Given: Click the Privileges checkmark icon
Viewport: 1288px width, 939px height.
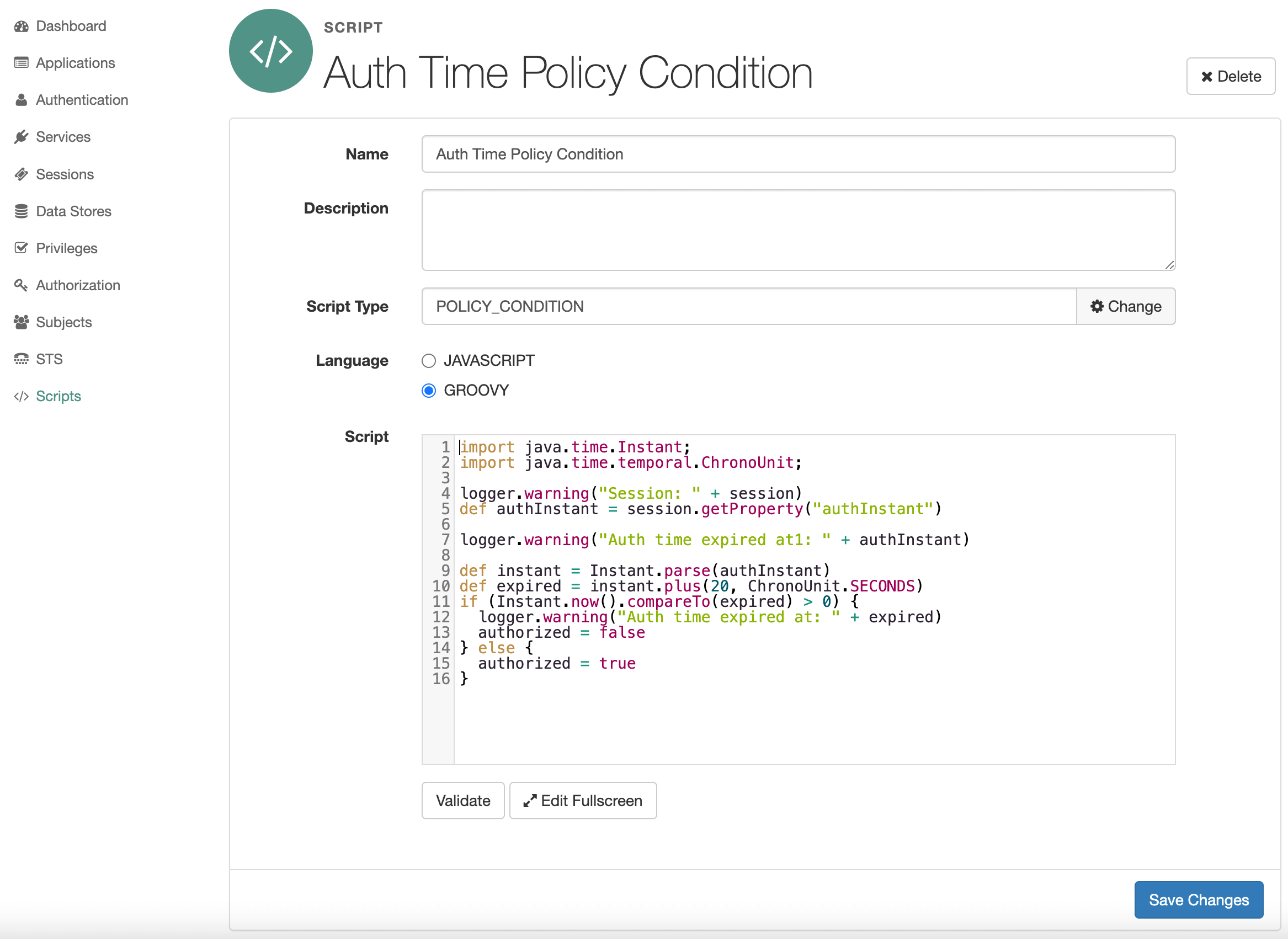Looking at the screenshot, I should [x=21, y=248].
